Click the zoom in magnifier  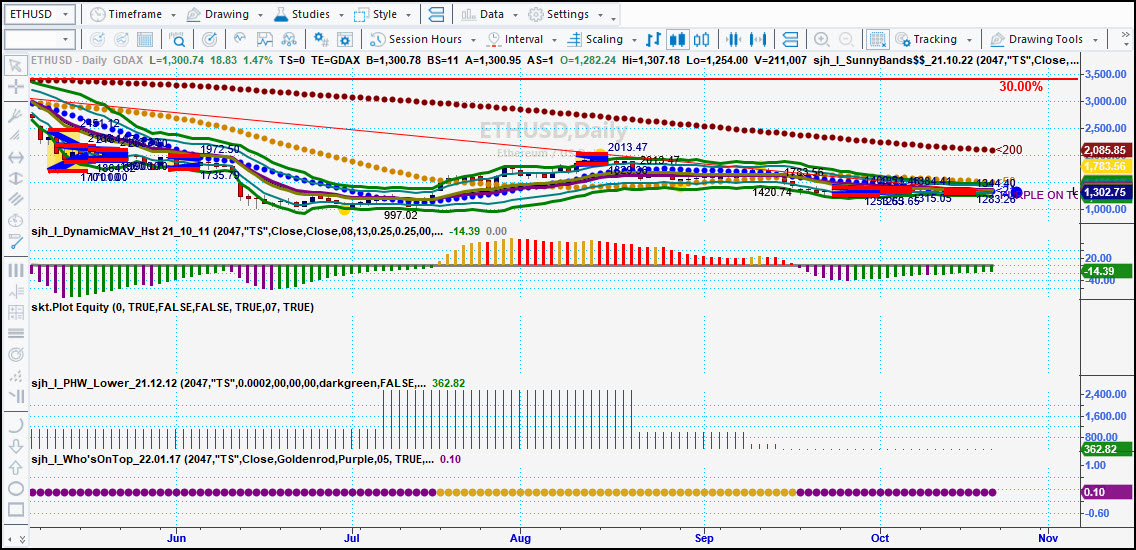click(x=822, y=39)
